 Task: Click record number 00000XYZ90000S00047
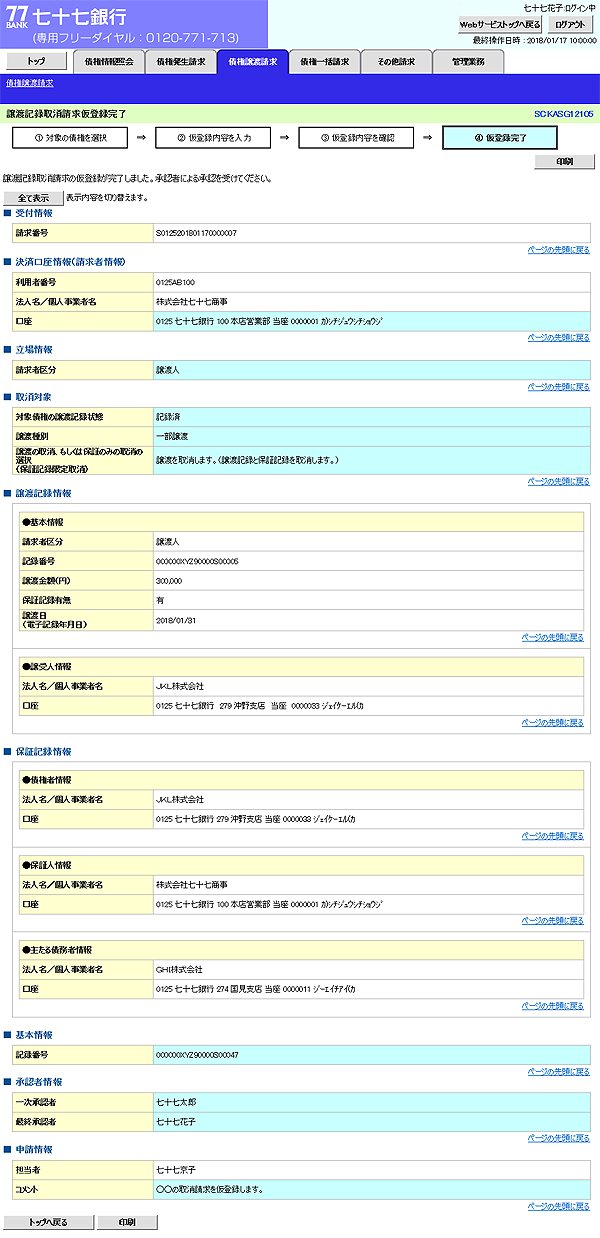point(197,1054)
